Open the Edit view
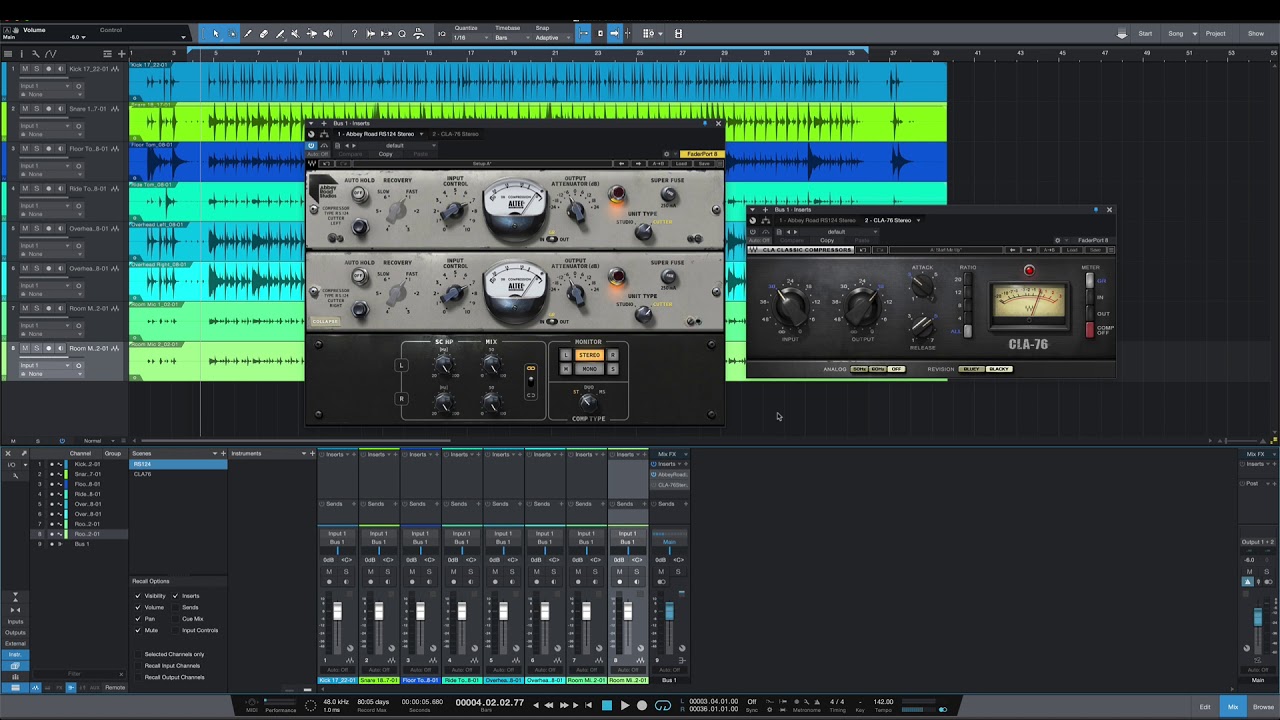1280x720 pixels. tap(1205, 707)
